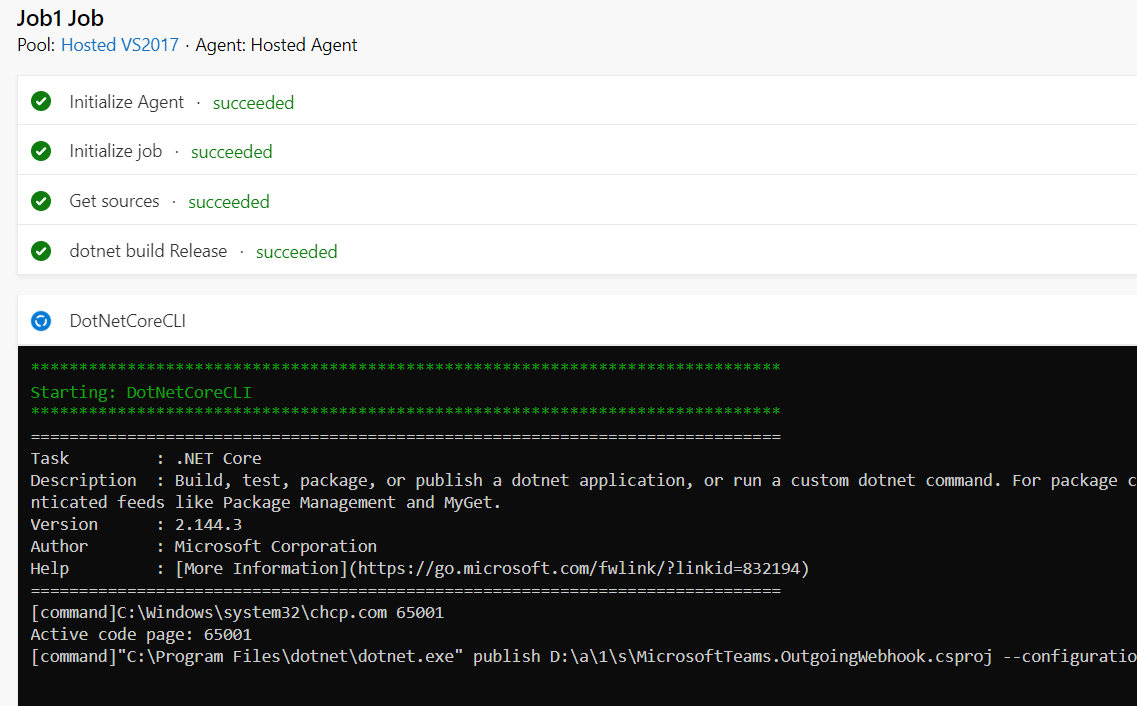Viewport: 1137px width, 706px height.
Task: Click the succeeded label for Initialize Agent
Action: click(253, 102)
